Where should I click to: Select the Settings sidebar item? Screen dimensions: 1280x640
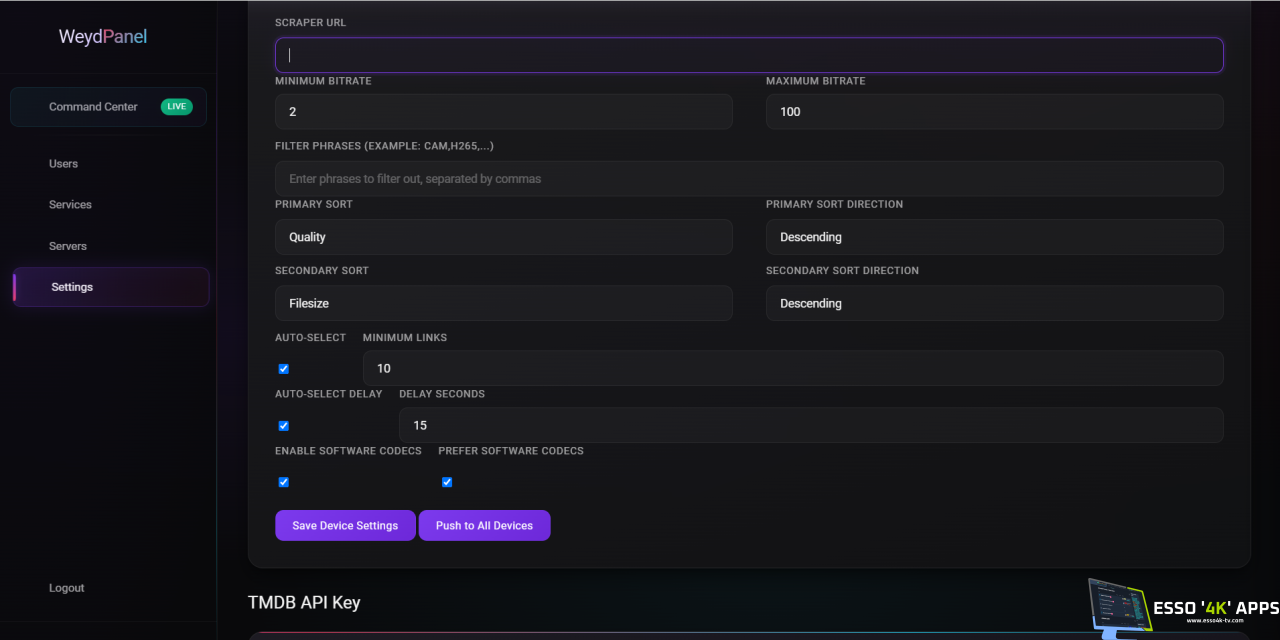[x=111, y=287]
